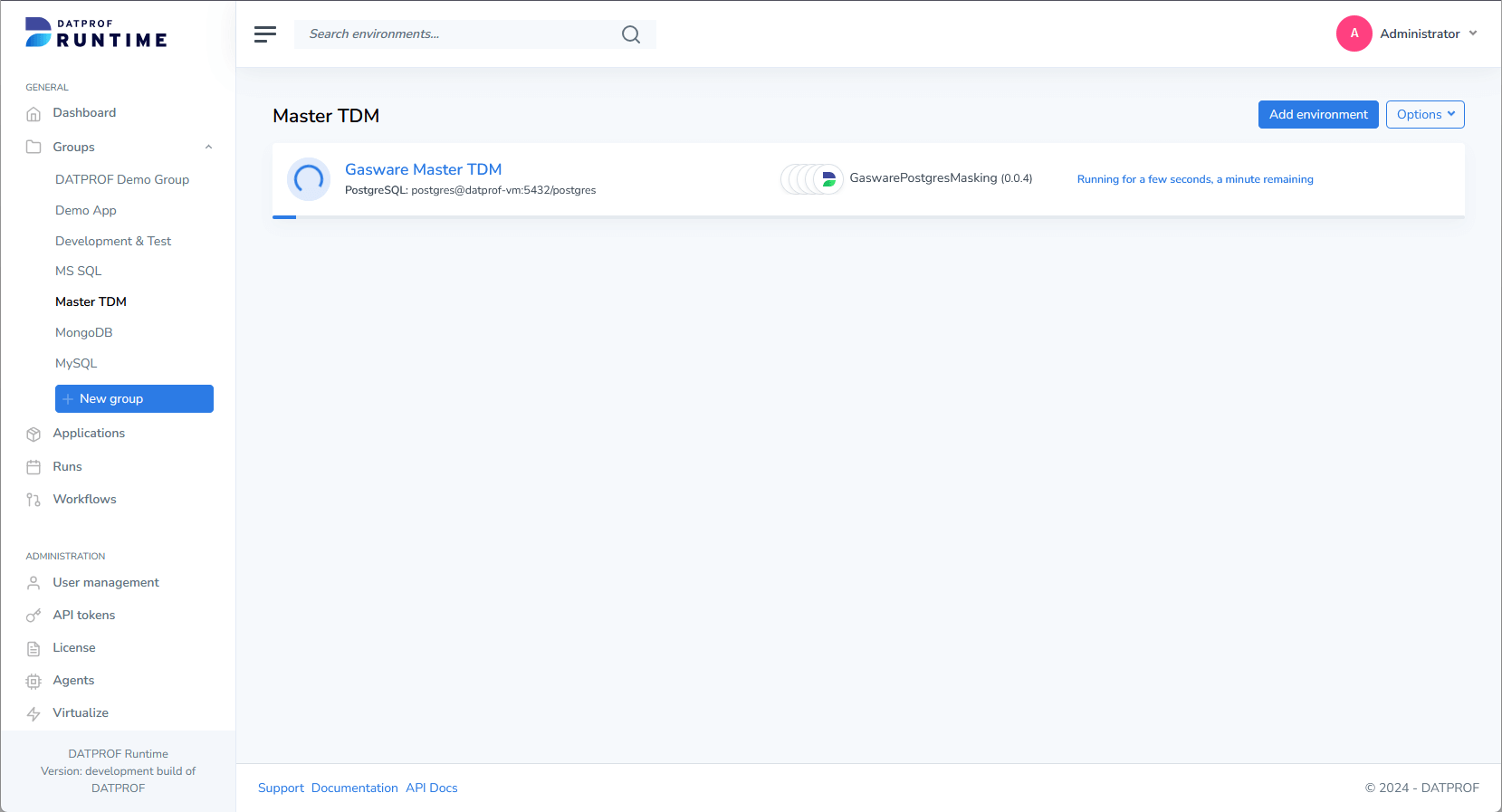Expand the Administrator account menu

point(1472,33)
